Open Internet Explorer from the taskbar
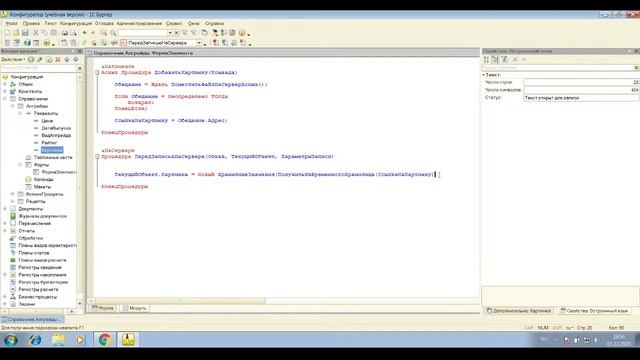Viewport: 640px width, 360px height. [x=35, y=339]
